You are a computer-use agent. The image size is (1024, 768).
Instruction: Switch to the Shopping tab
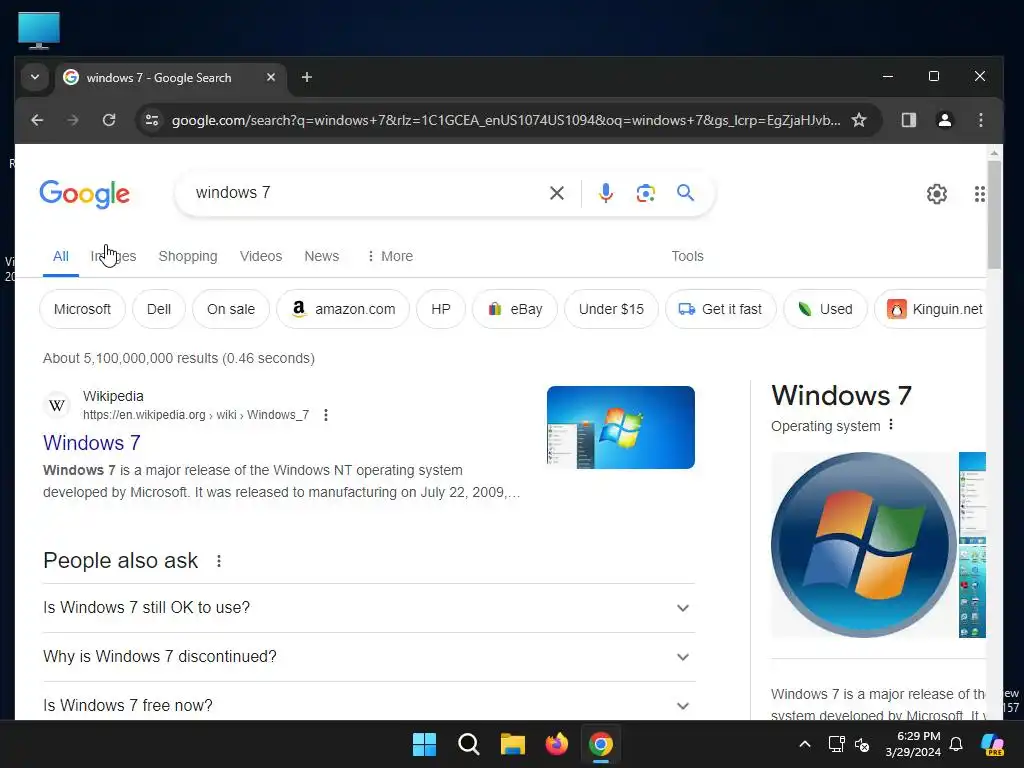188,257
